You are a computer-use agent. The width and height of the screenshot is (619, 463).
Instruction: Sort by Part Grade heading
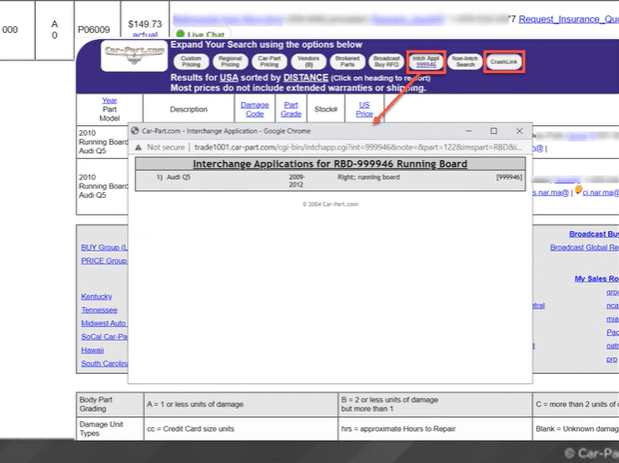(x=291, y=109)
